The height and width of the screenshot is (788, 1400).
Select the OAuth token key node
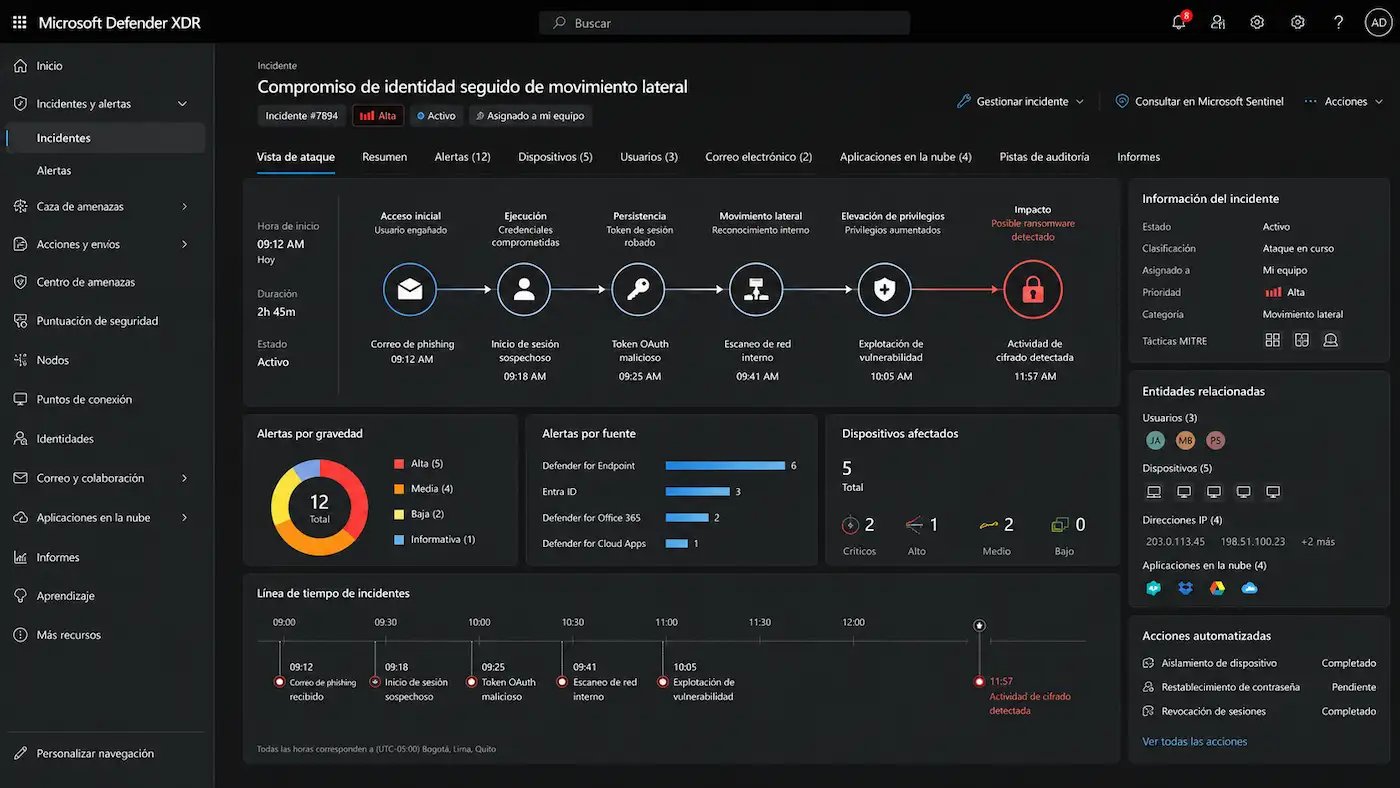point(639,290)
